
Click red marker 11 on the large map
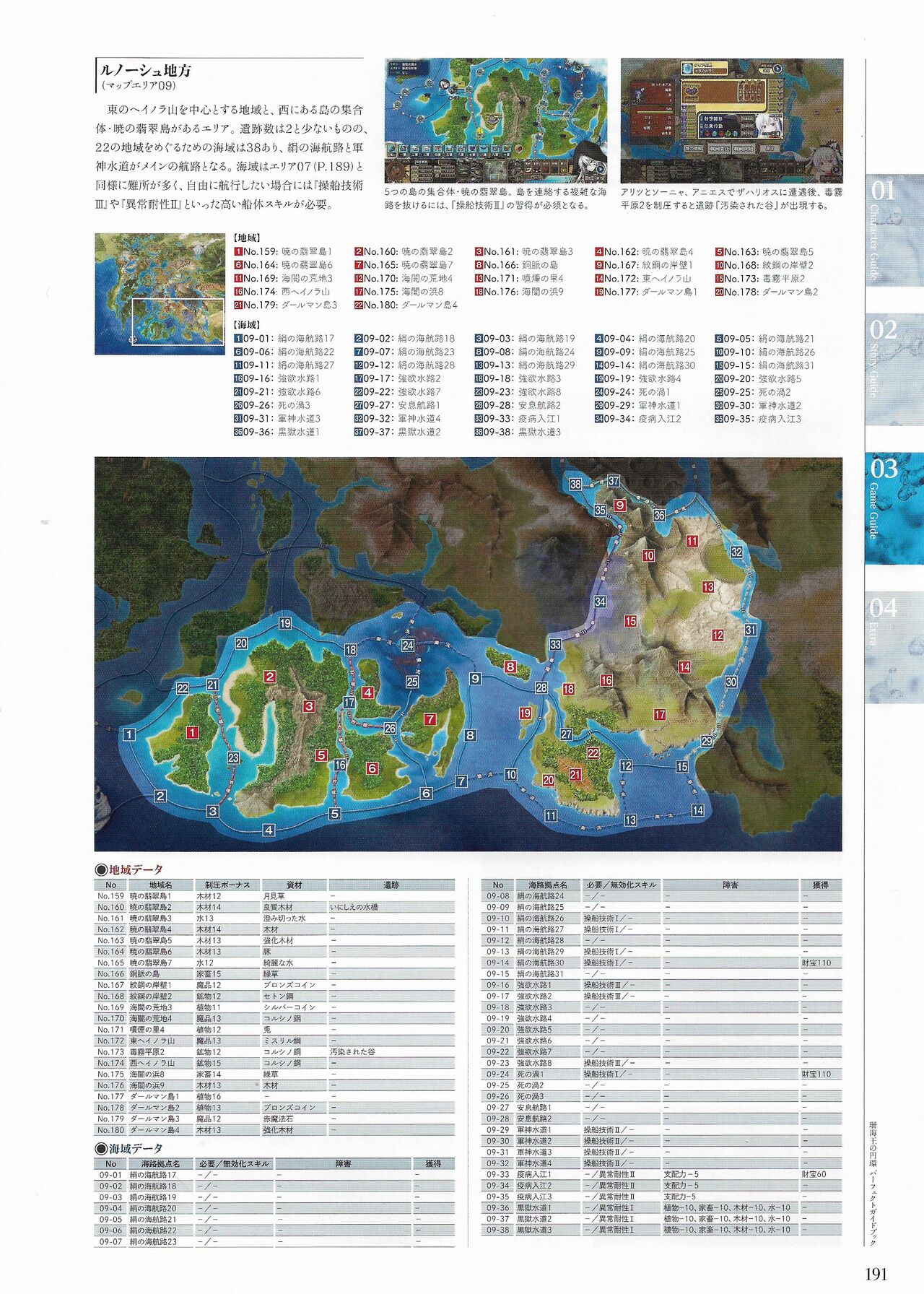(692, 541)
